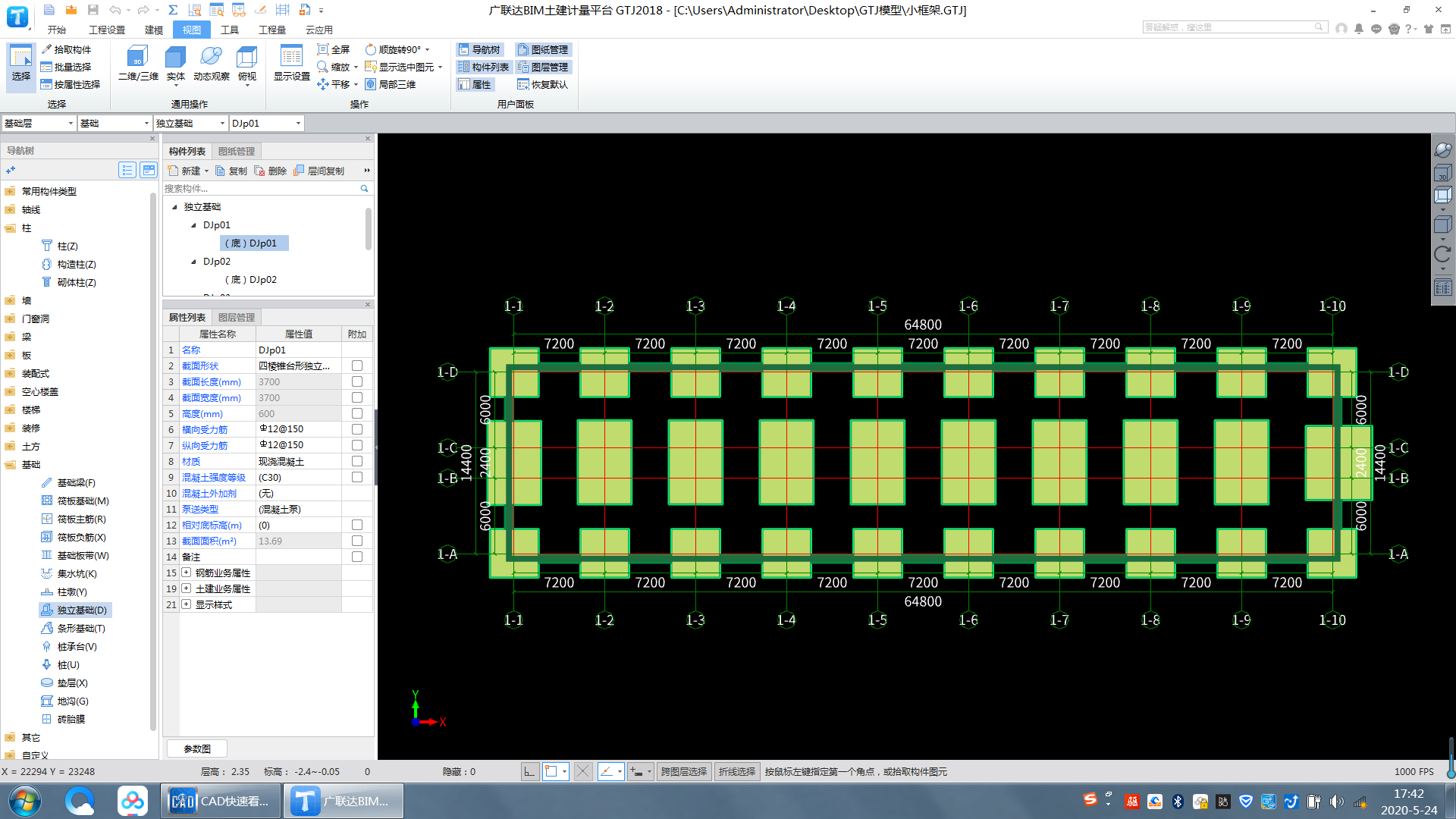Click the 搜索构件 search input field

pos(261,188)
